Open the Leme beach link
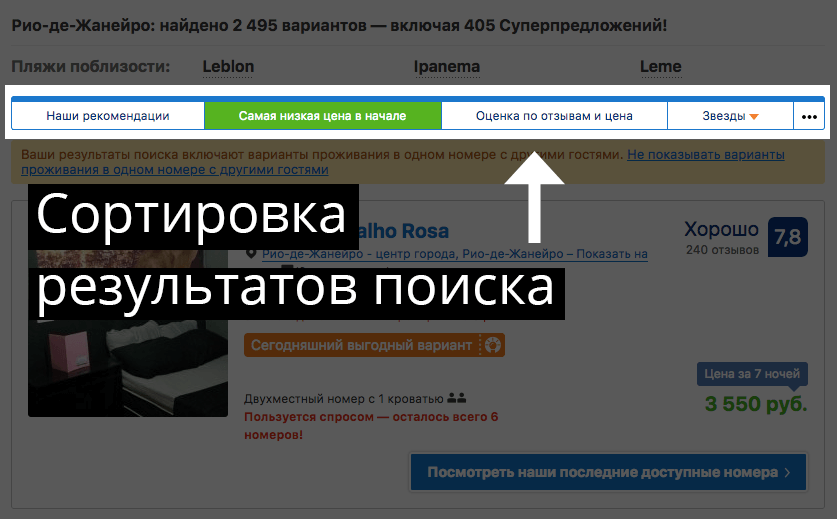 [x=660, y=67]
